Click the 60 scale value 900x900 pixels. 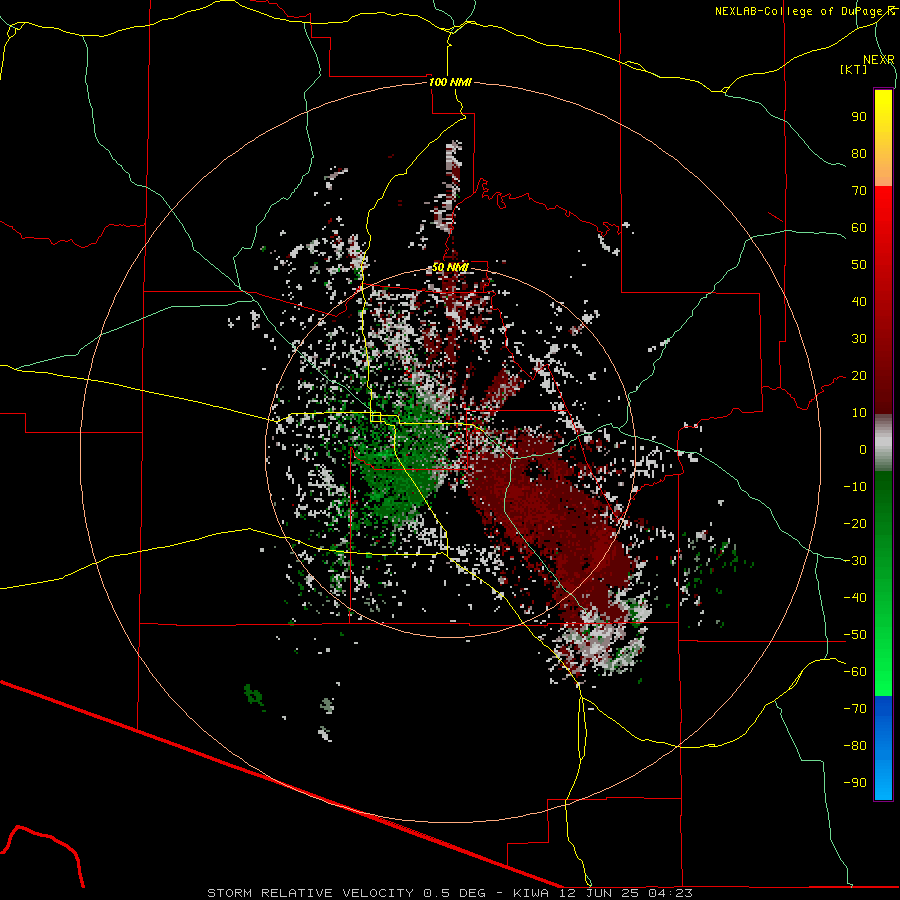(859, 227)
